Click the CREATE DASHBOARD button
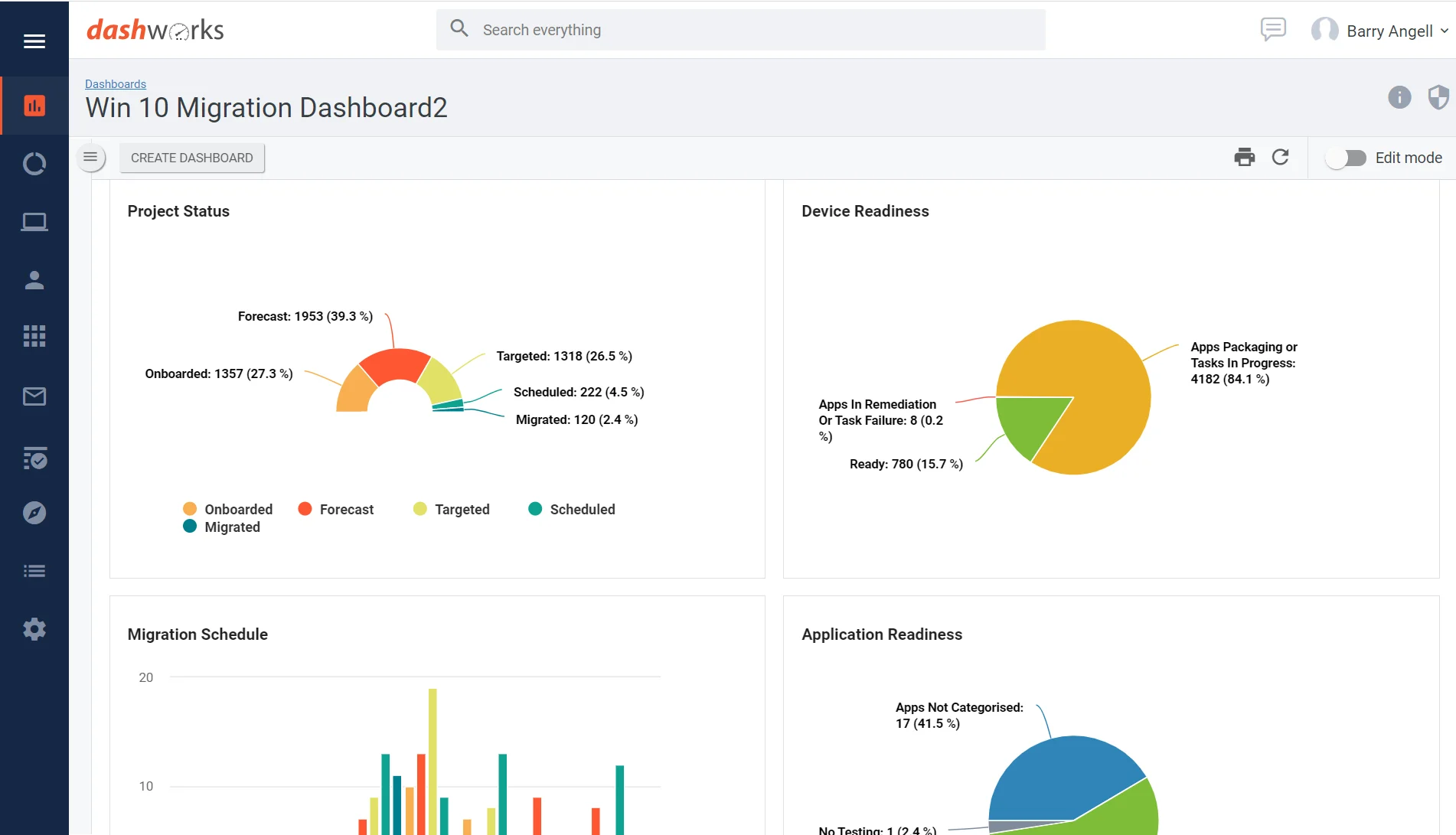 [x=191, y=158]
